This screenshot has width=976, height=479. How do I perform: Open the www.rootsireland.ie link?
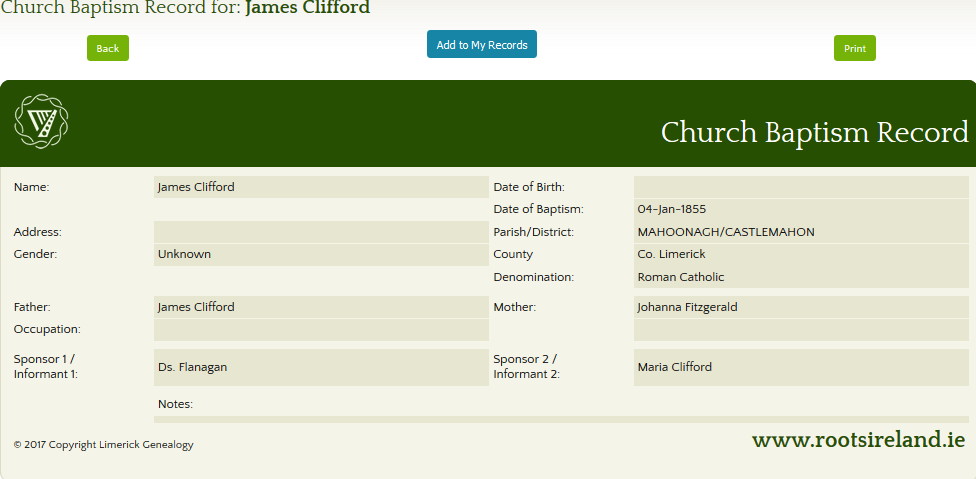858,440
